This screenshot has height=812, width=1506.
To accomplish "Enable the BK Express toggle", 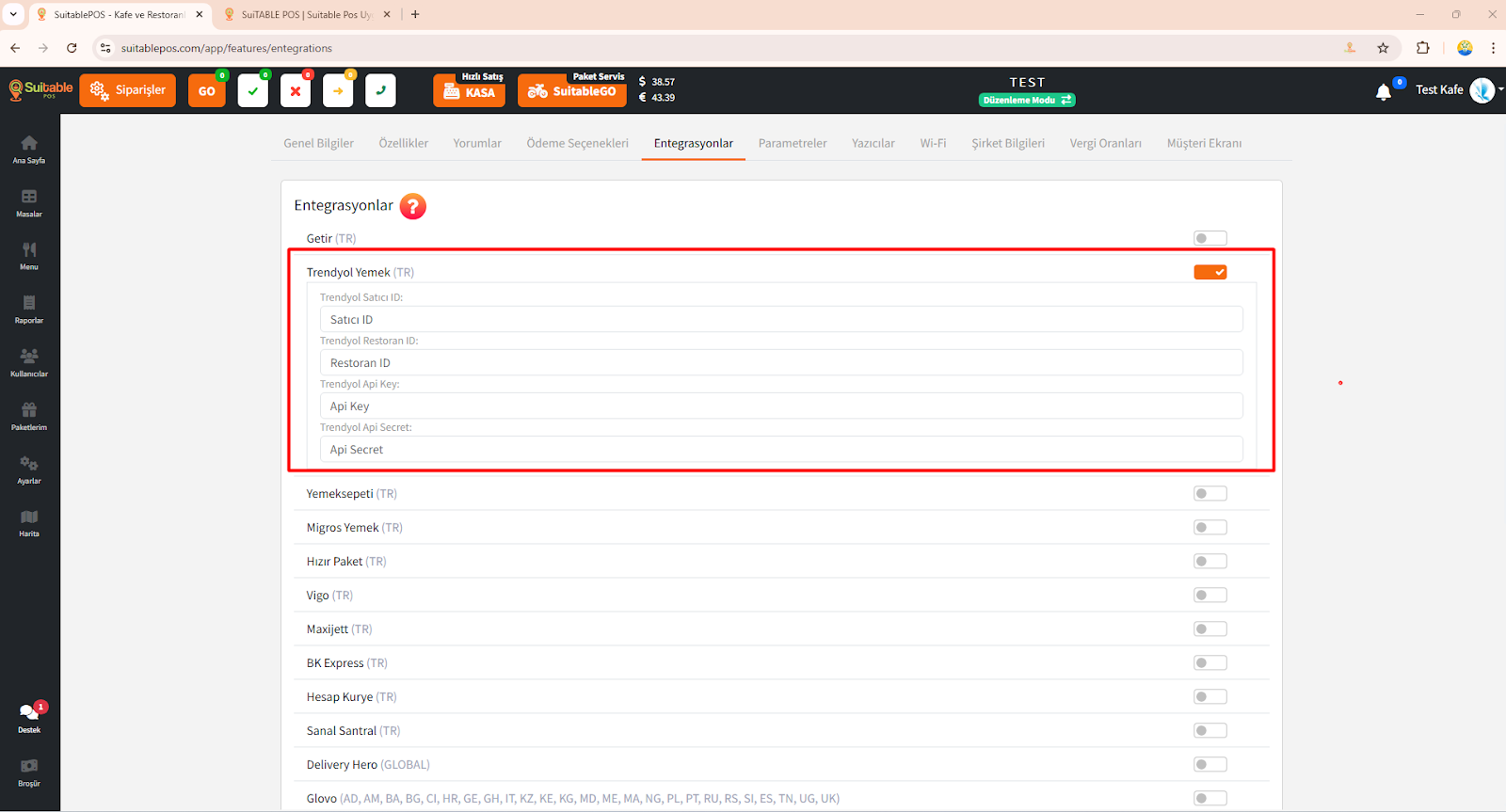I will pyautogui.click(x=1210, y=662).
